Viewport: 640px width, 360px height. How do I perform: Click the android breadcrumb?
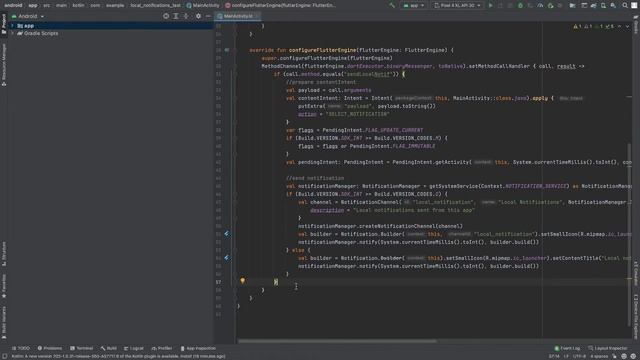tap(13, 5)
